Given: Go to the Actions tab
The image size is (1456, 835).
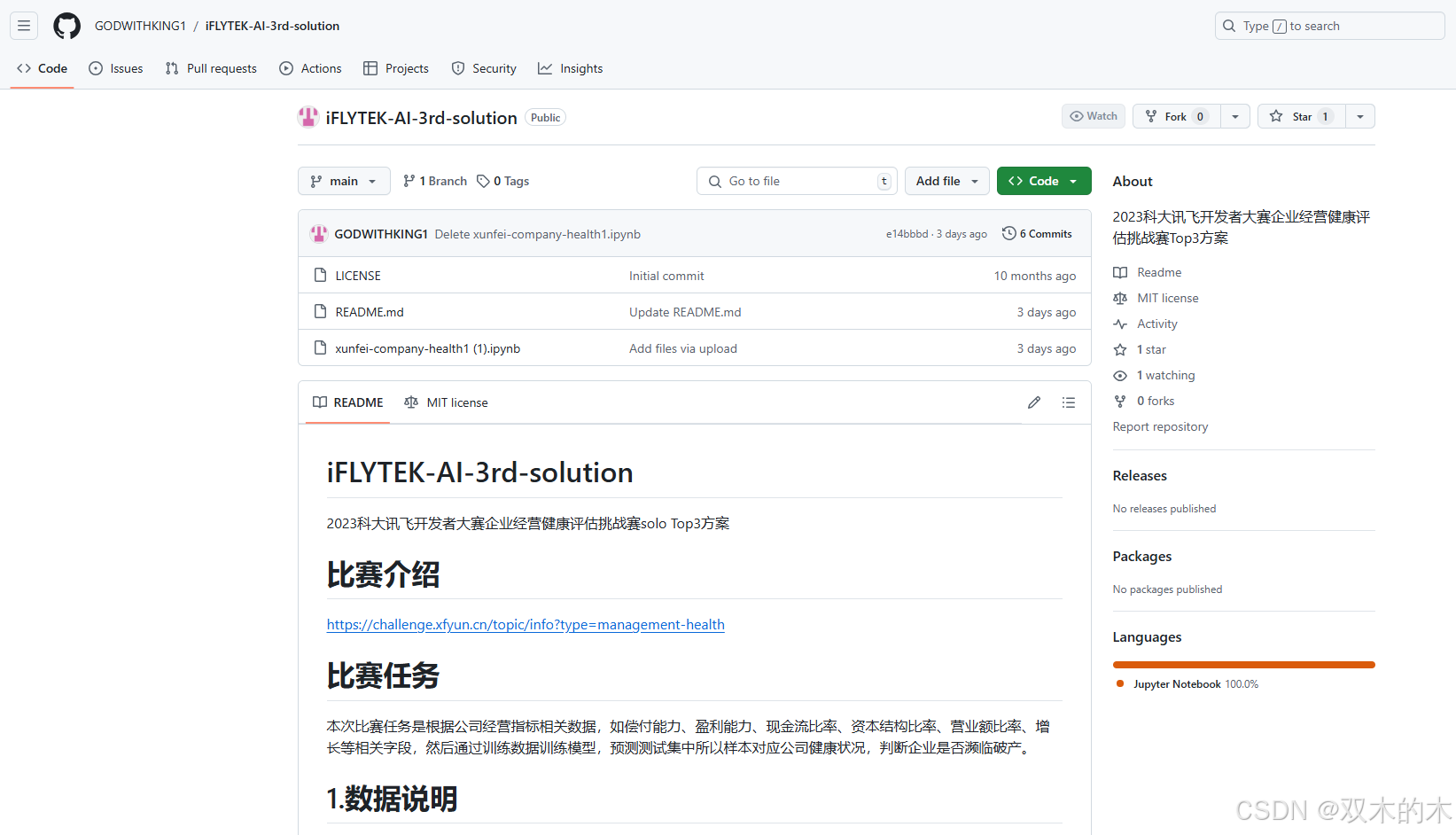Looking at the screenshot, I should (310, 68).
